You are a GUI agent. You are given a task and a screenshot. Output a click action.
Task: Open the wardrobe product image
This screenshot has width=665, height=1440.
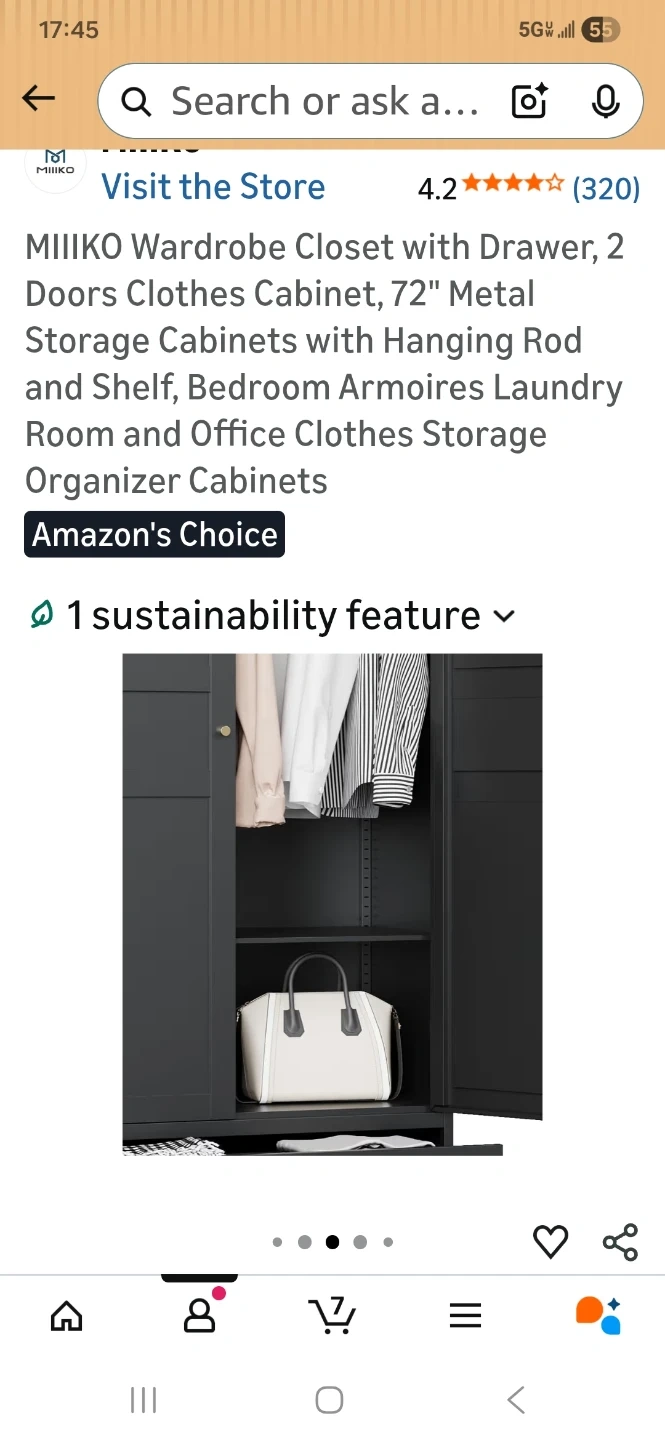pos(332,905)
